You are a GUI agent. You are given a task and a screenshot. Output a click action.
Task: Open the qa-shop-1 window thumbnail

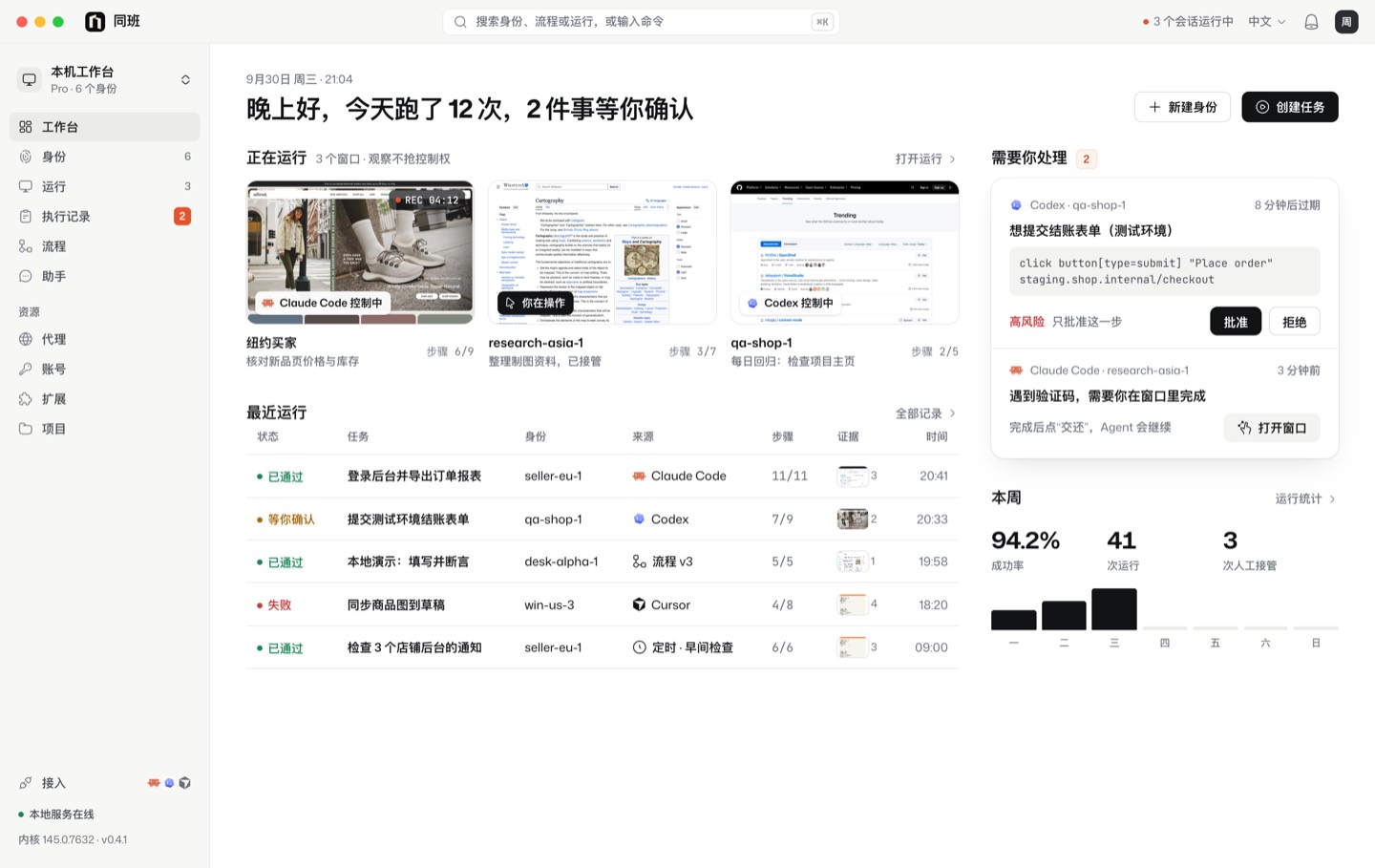point(845,252)
